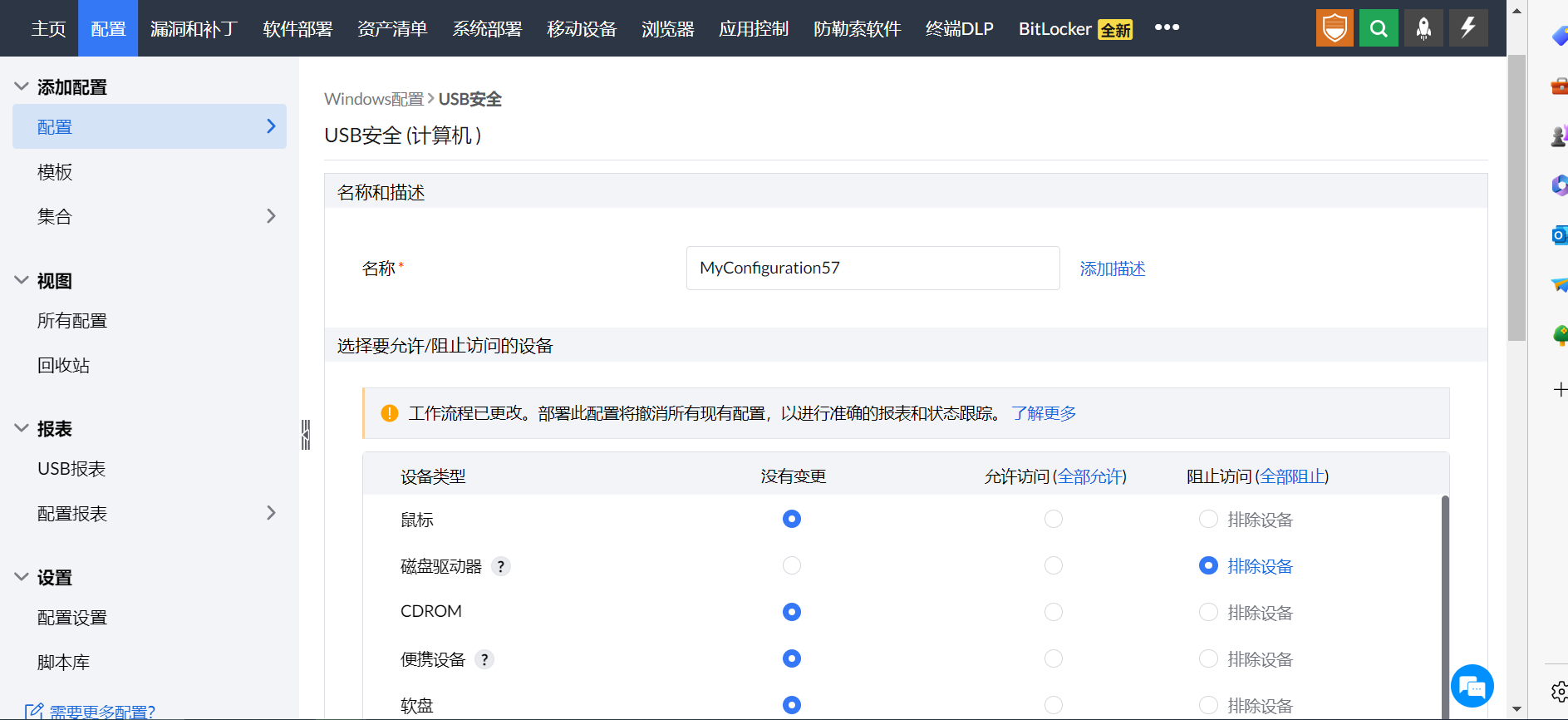
Task: Select 允许访问 for 鼠标
Action: point(1054,519)
